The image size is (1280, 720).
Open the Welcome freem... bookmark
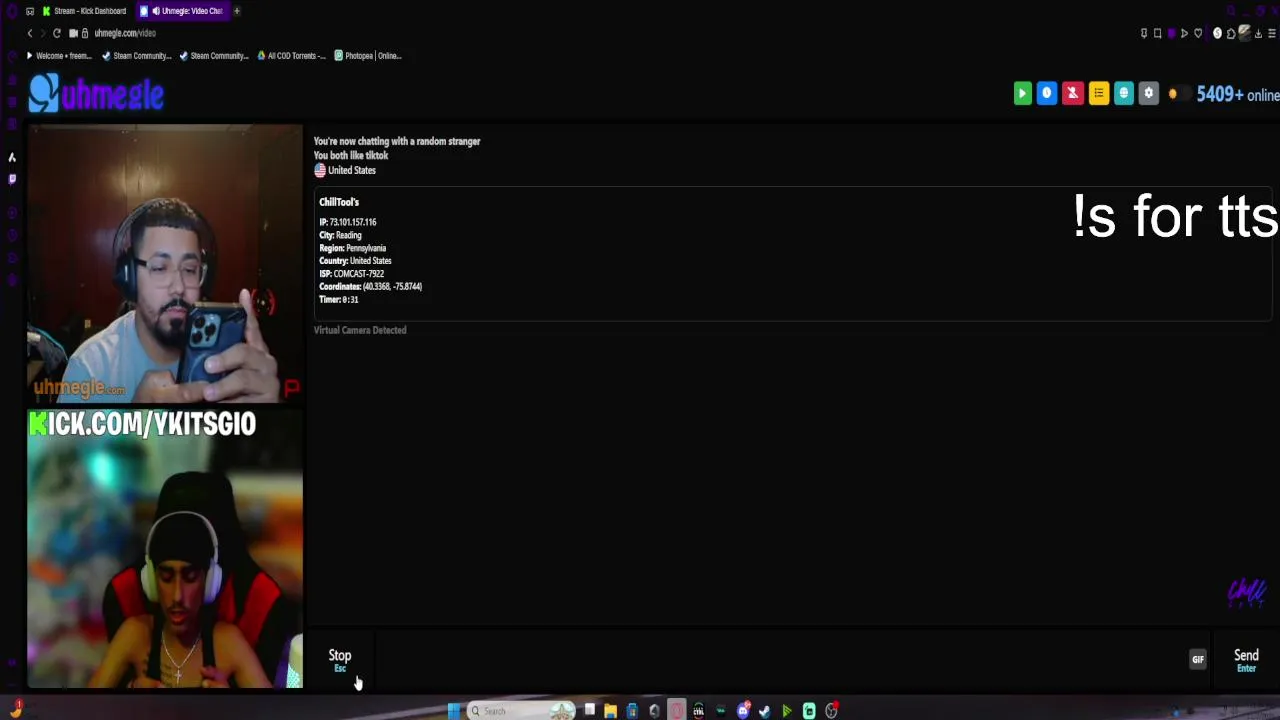click(x=58, y=56)
